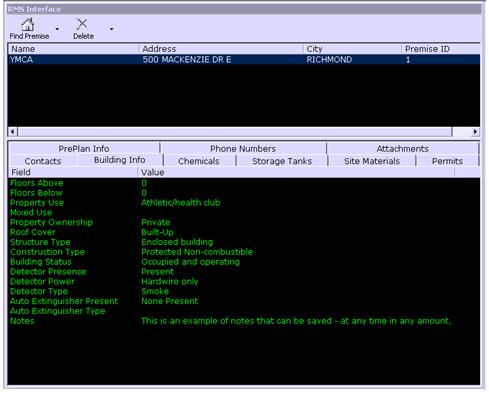Viewport: 489px width, 393px height.
Task: Switch to the Phone Numbers tab
Action: click(x=243, y=148)
